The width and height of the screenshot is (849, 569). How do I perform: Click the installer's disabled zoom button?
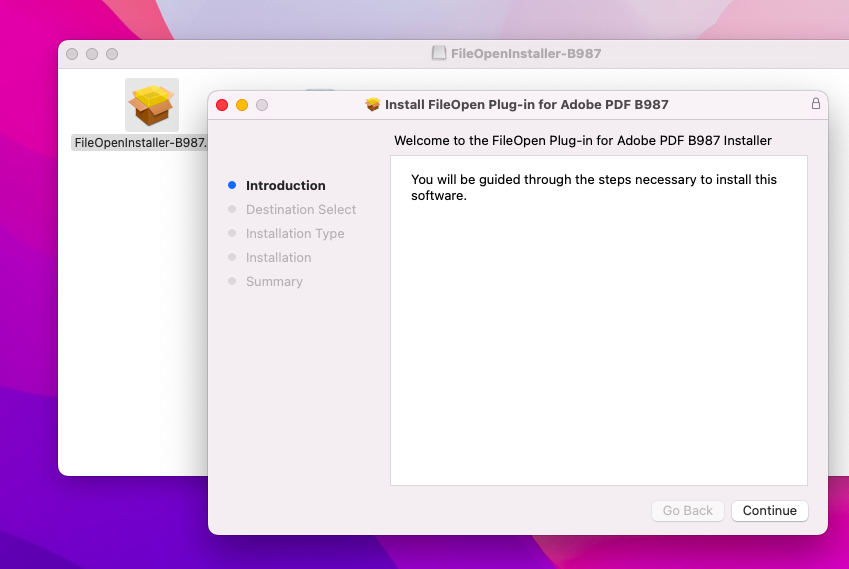pos(262,105)
